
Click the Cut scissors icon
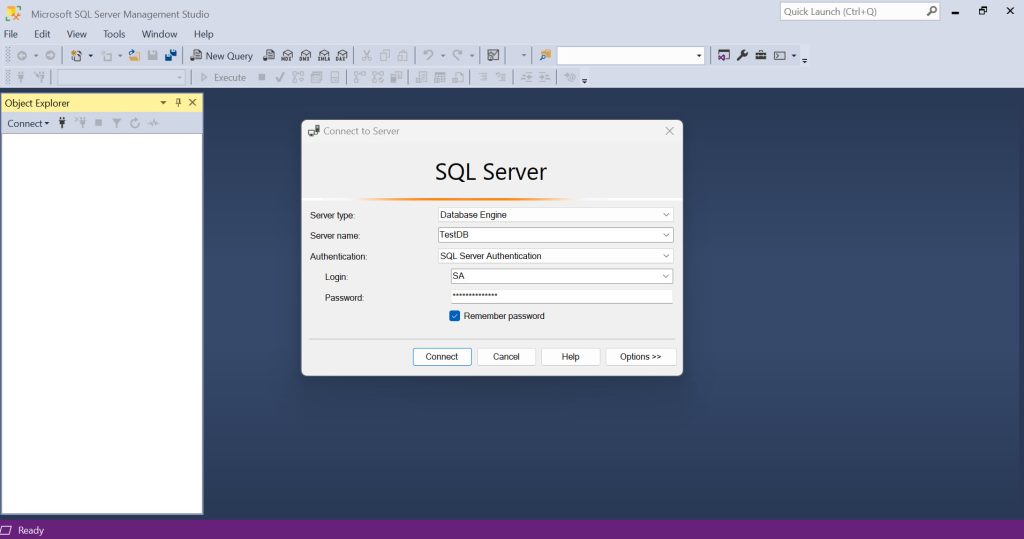366,56
